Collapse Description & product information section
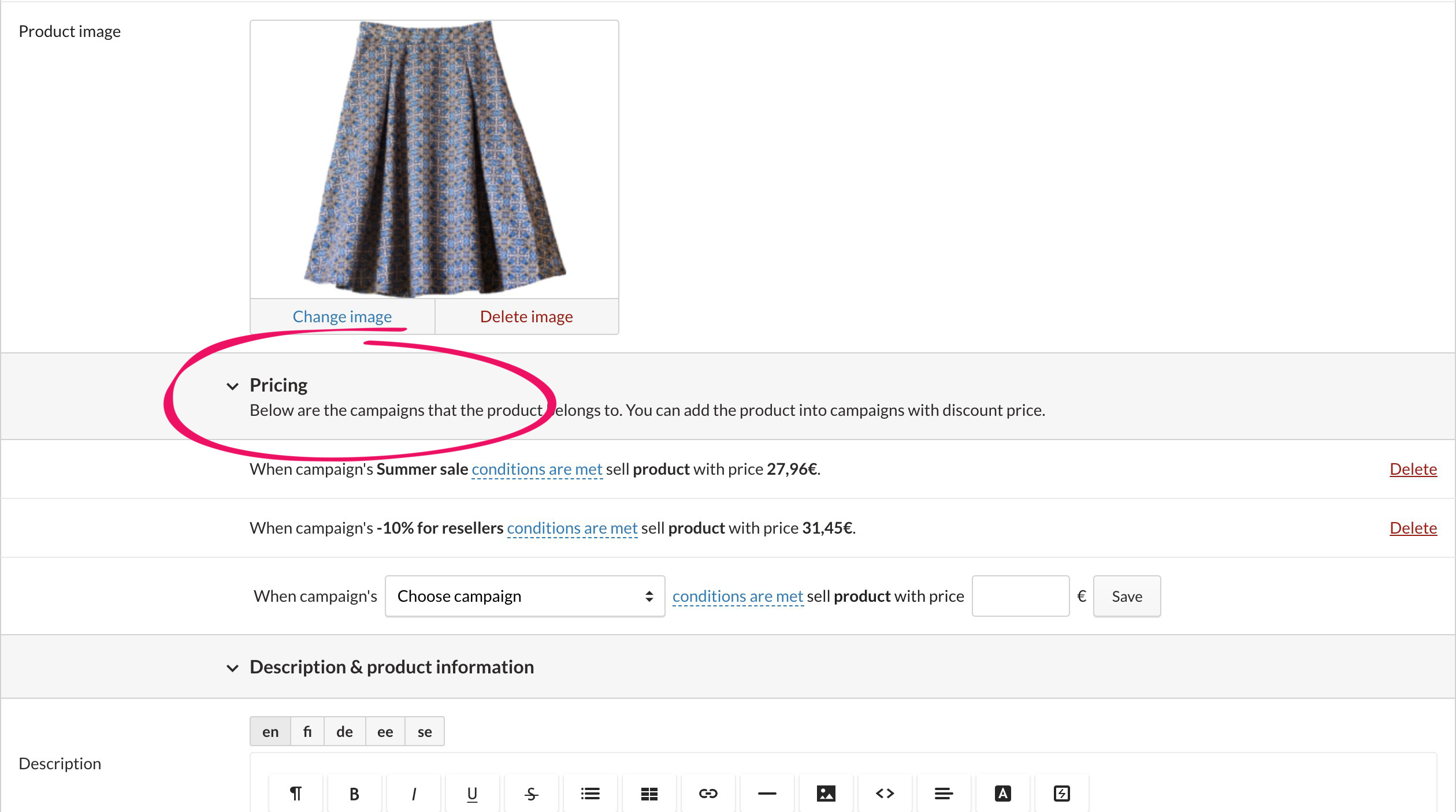 click(x=232, y=668)
